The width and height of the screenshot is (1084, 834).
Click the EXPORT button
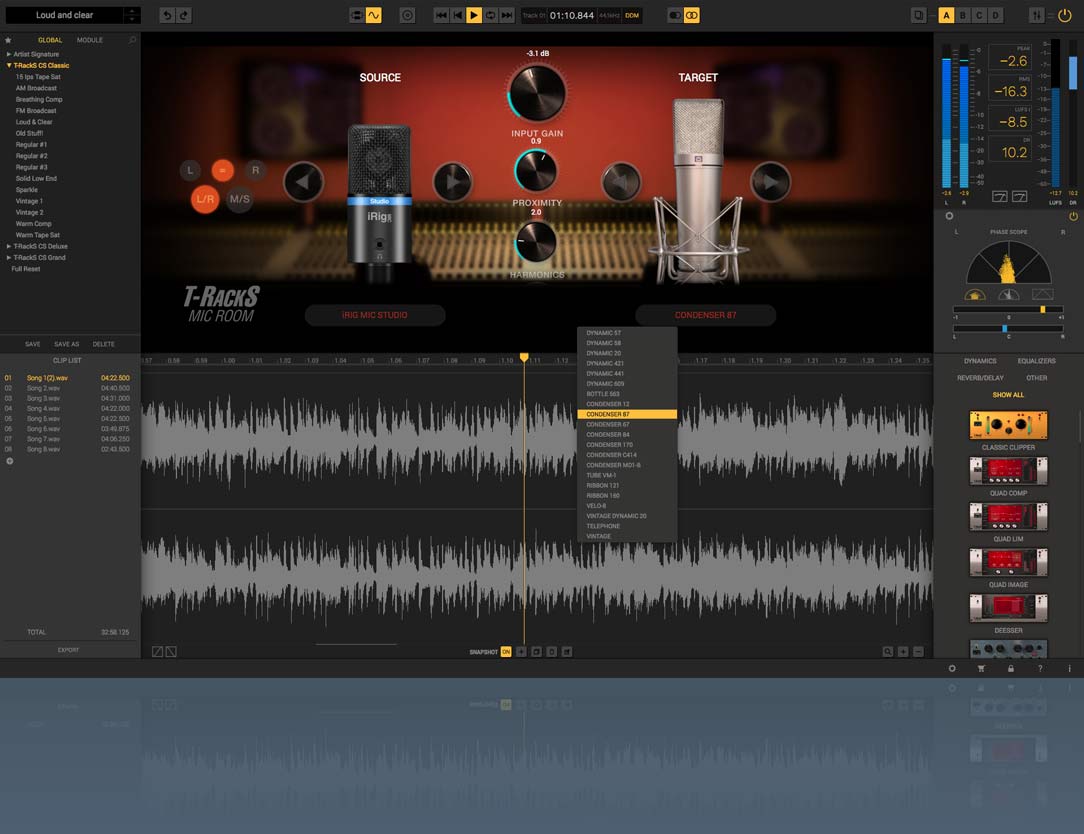(69, 649)
